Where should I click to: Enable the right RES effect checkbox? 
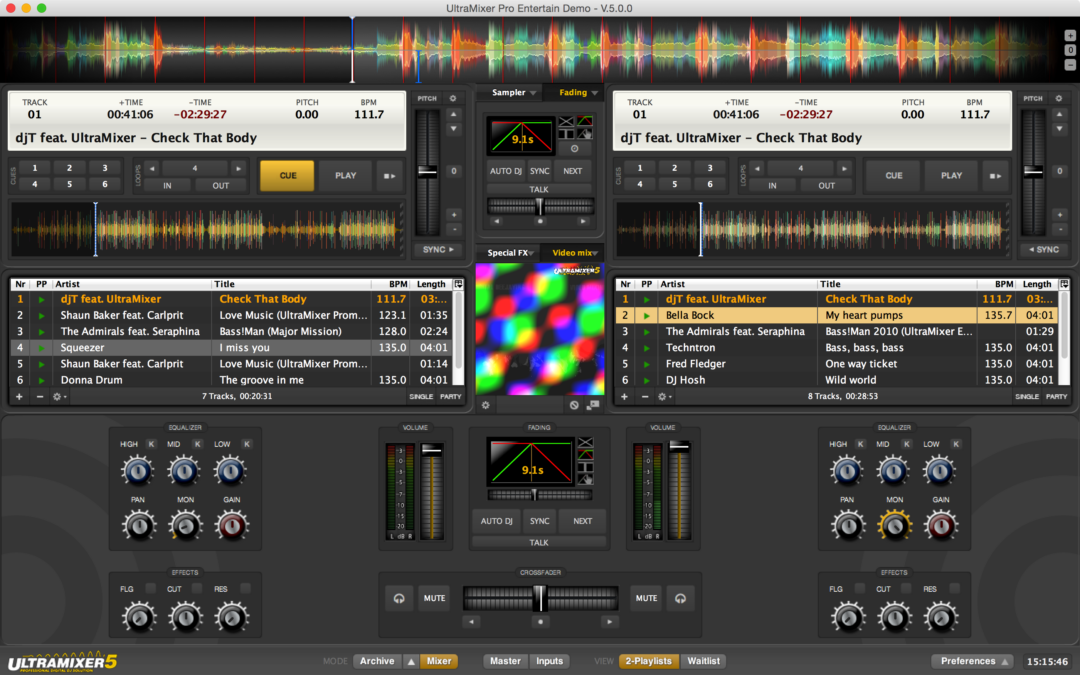pos(954,588)
